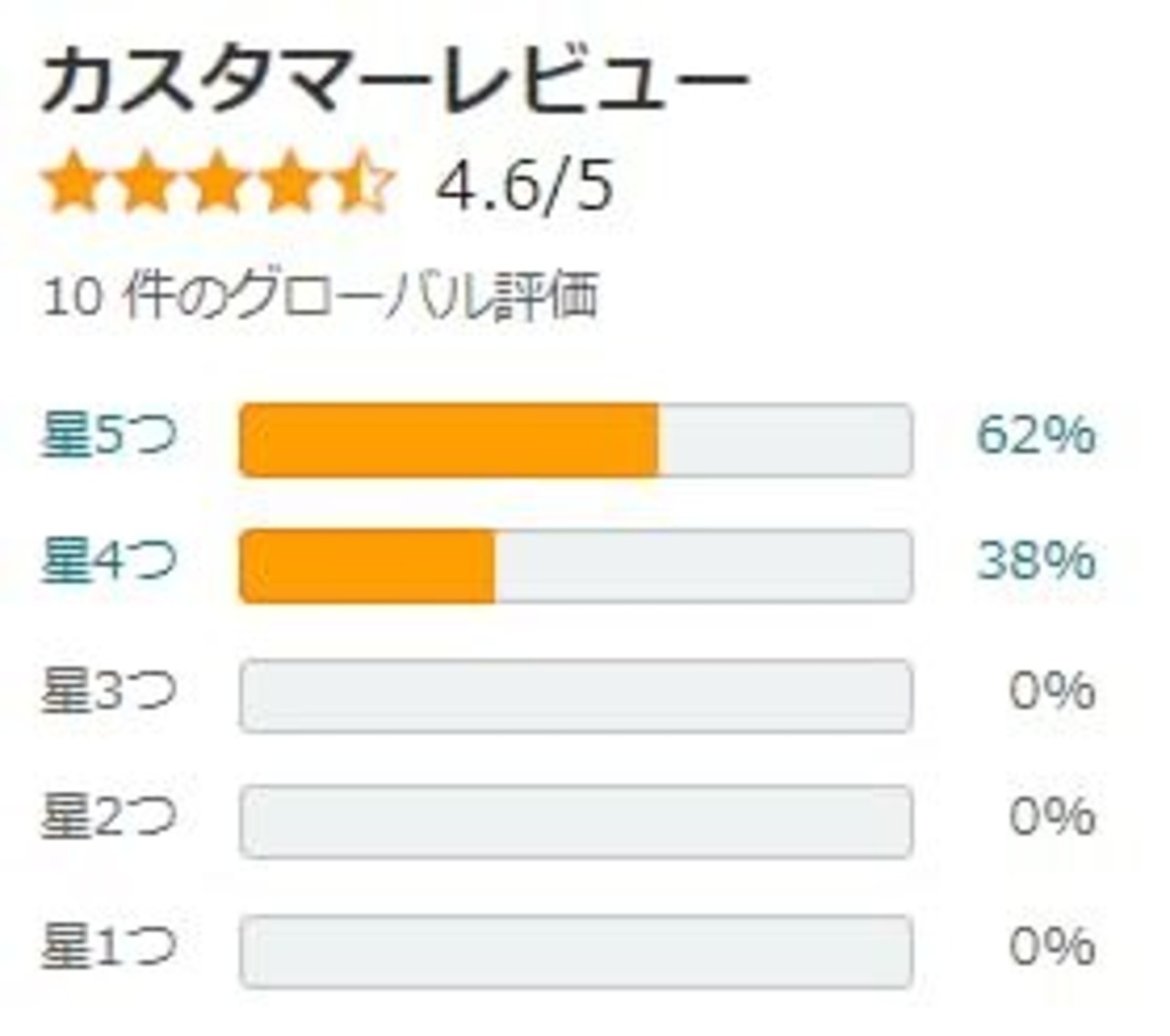Click the 星2つ row label

coord(108,818)
